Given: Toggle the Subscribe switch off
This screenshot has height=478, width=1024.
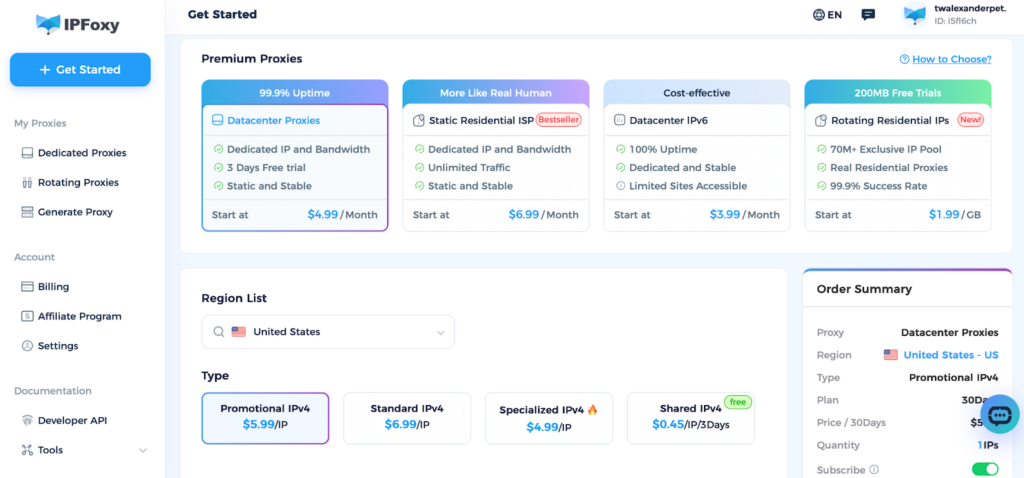Looking at the screenshot, I should [x=984, y=469].
